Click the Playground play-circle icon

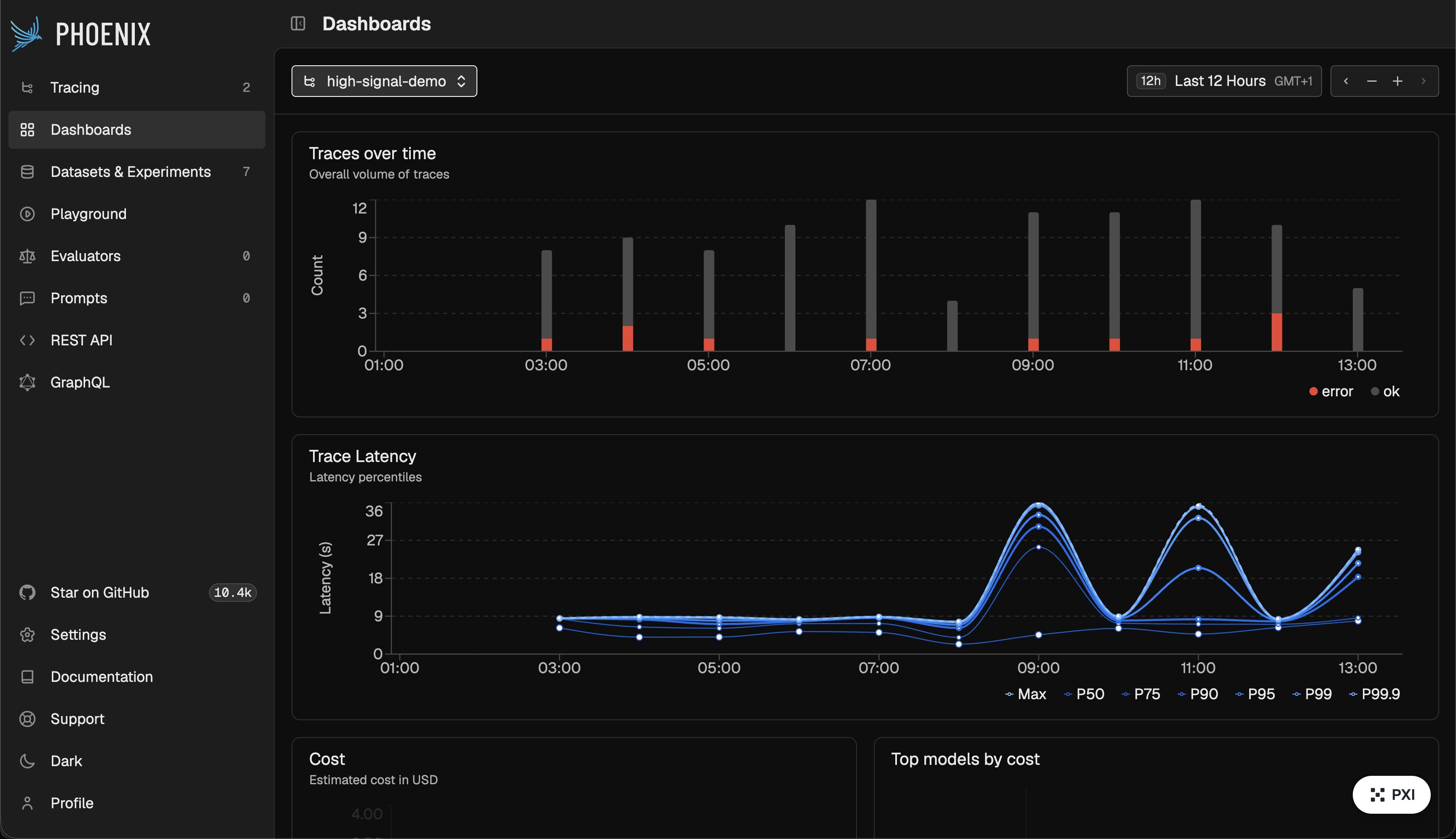point(27,214)
